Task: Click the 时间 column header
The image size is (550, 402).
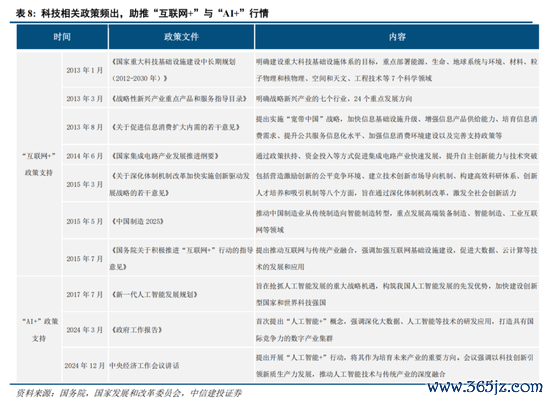Action: (x=62, y=37)
